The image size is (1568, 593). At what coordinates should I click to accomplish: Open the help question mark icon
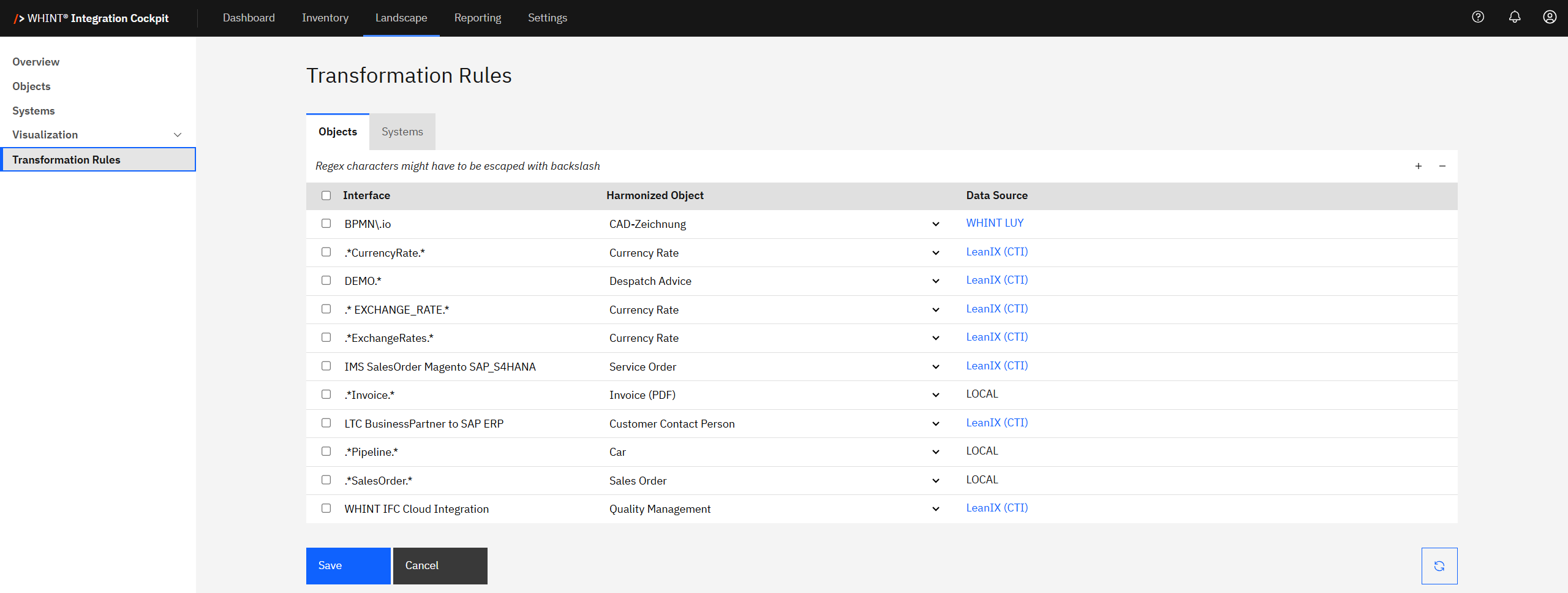(x=1478, y=17)
